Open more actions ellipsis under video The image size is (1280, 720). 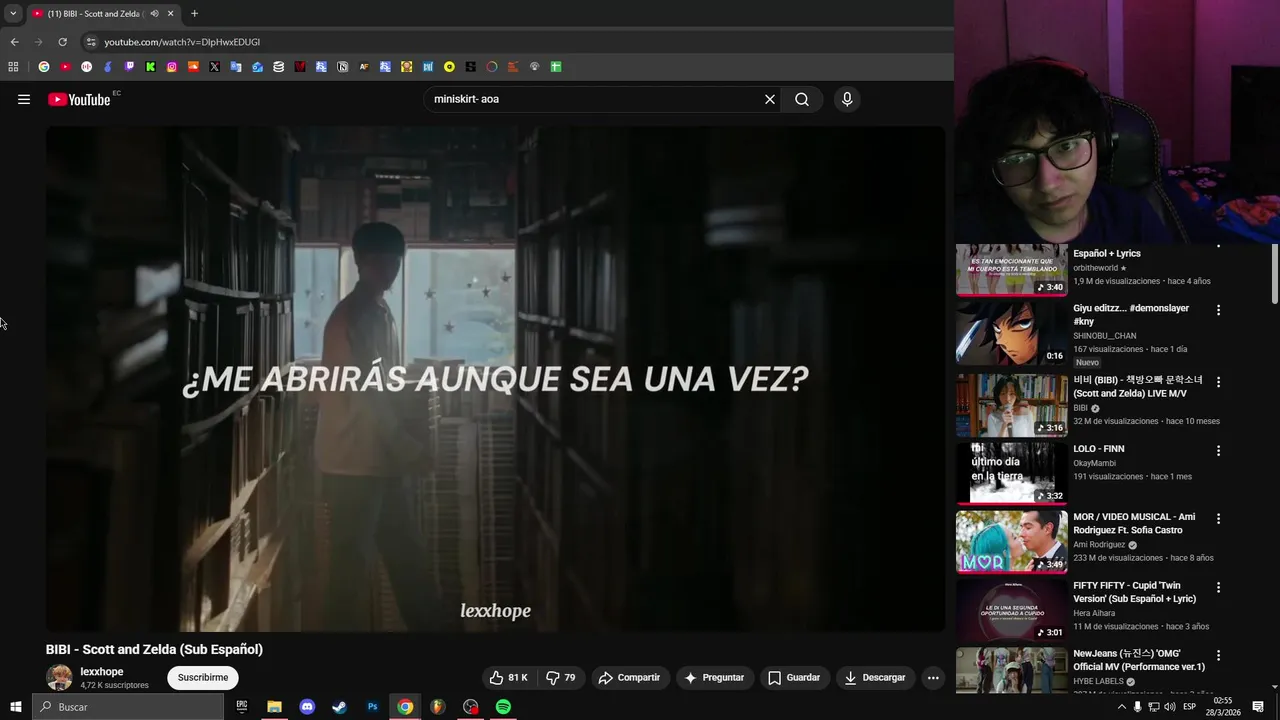[x=933, y=677]
